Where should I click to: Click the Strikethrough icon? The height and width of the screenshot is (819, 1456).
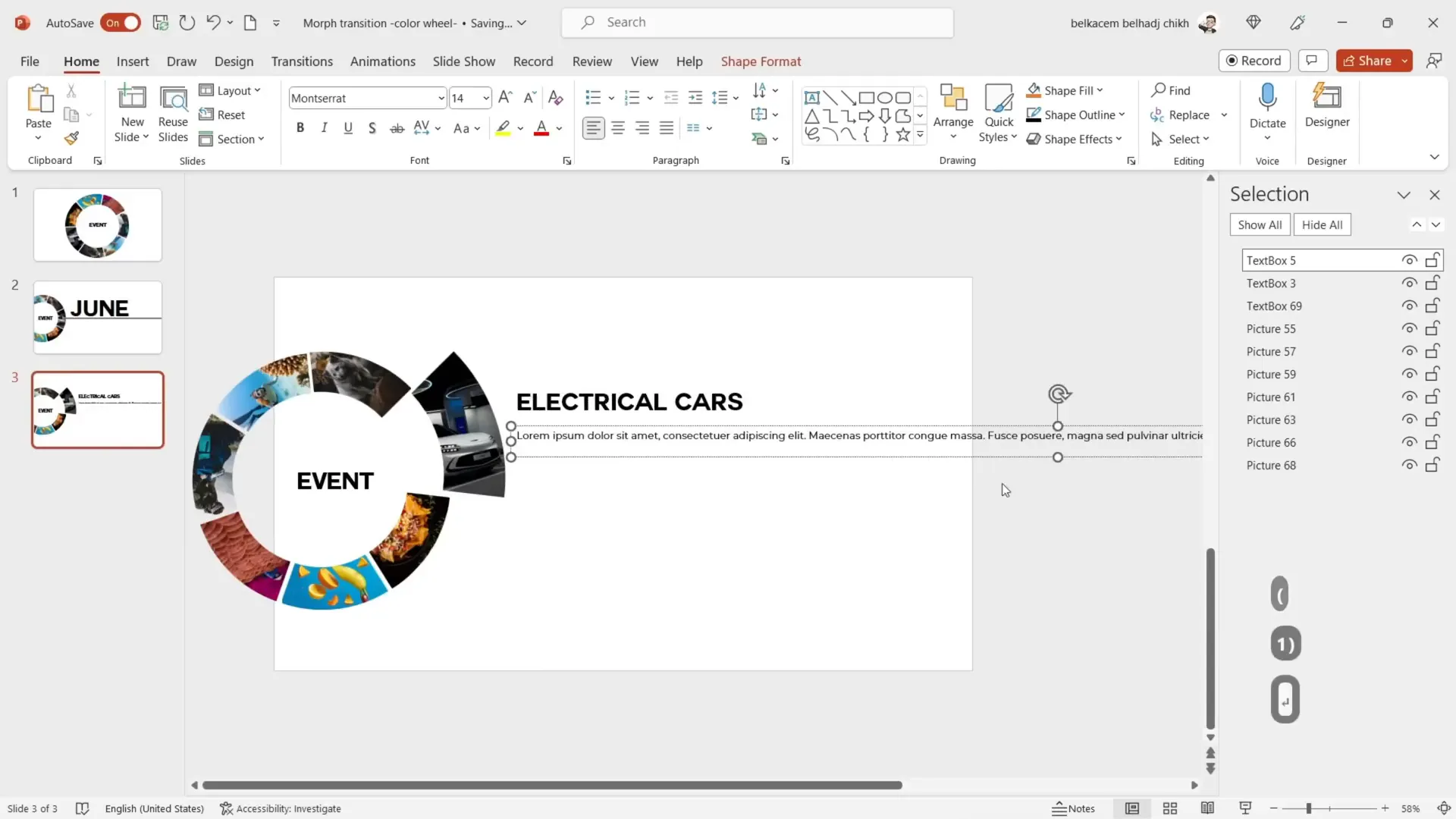coord(397,128)
